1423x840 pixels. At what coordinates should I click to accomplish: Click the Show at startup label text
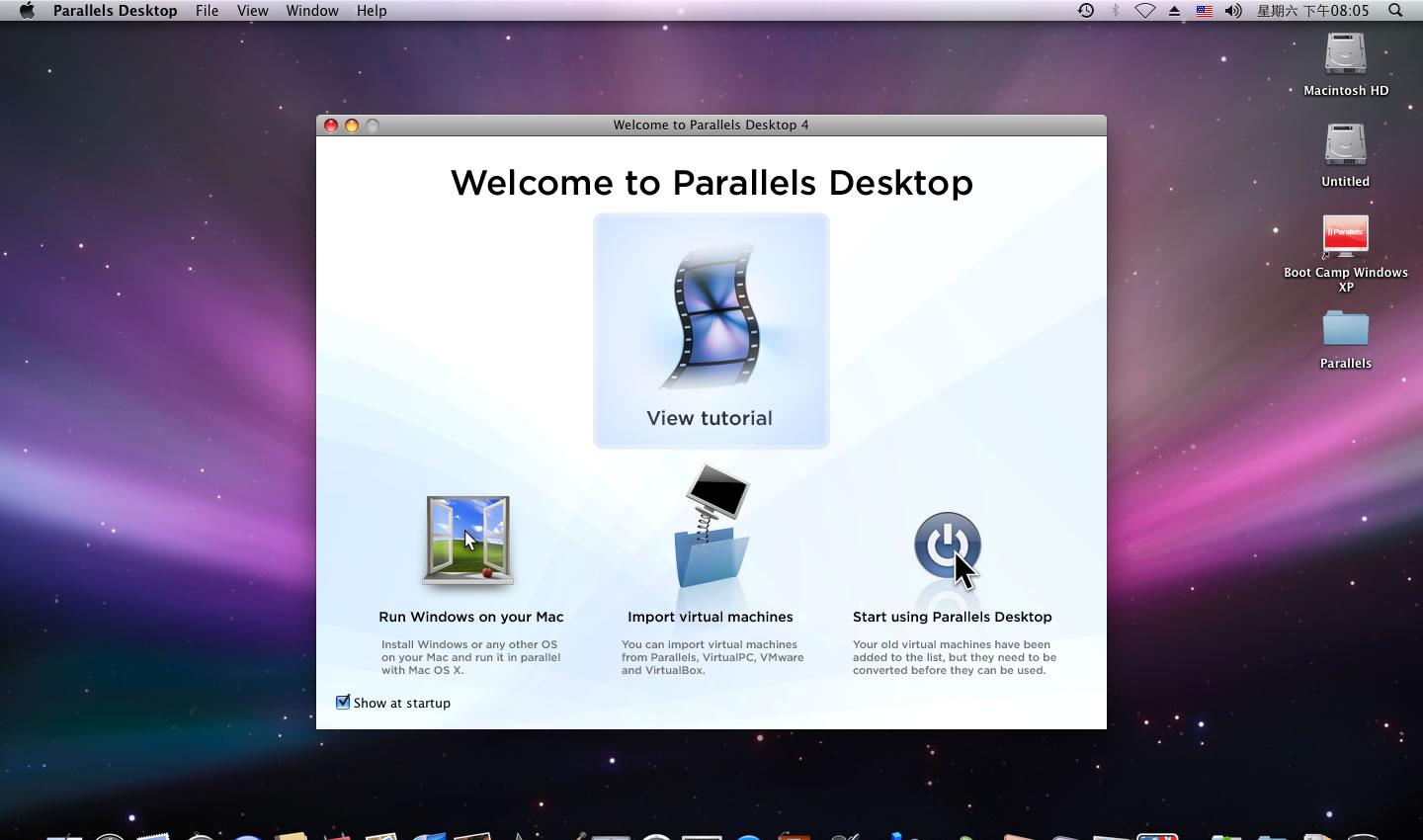tap(402, 703)
